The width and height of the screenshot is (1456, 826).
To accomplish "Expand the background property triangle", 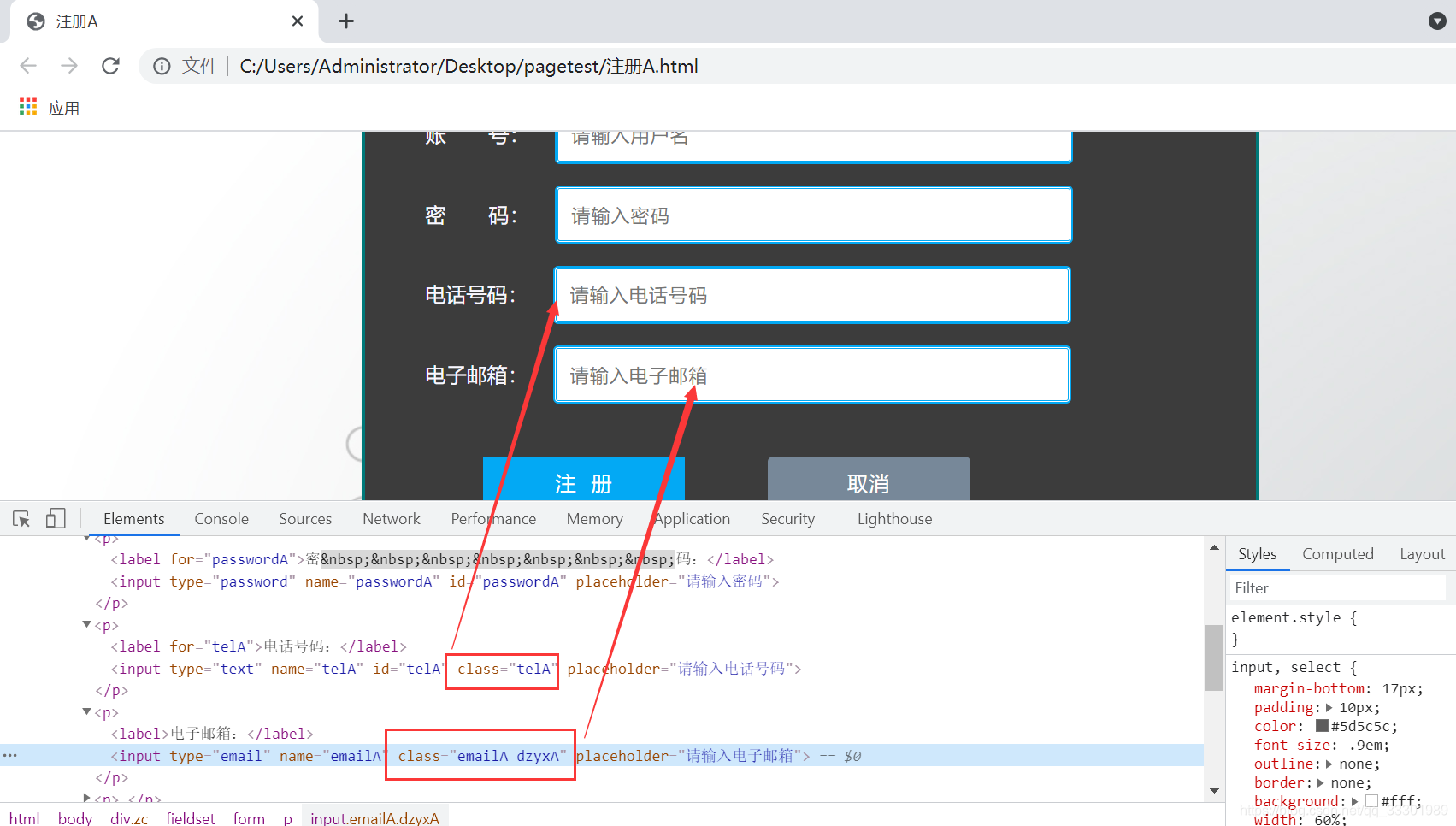I will (x=1355, y=802).
